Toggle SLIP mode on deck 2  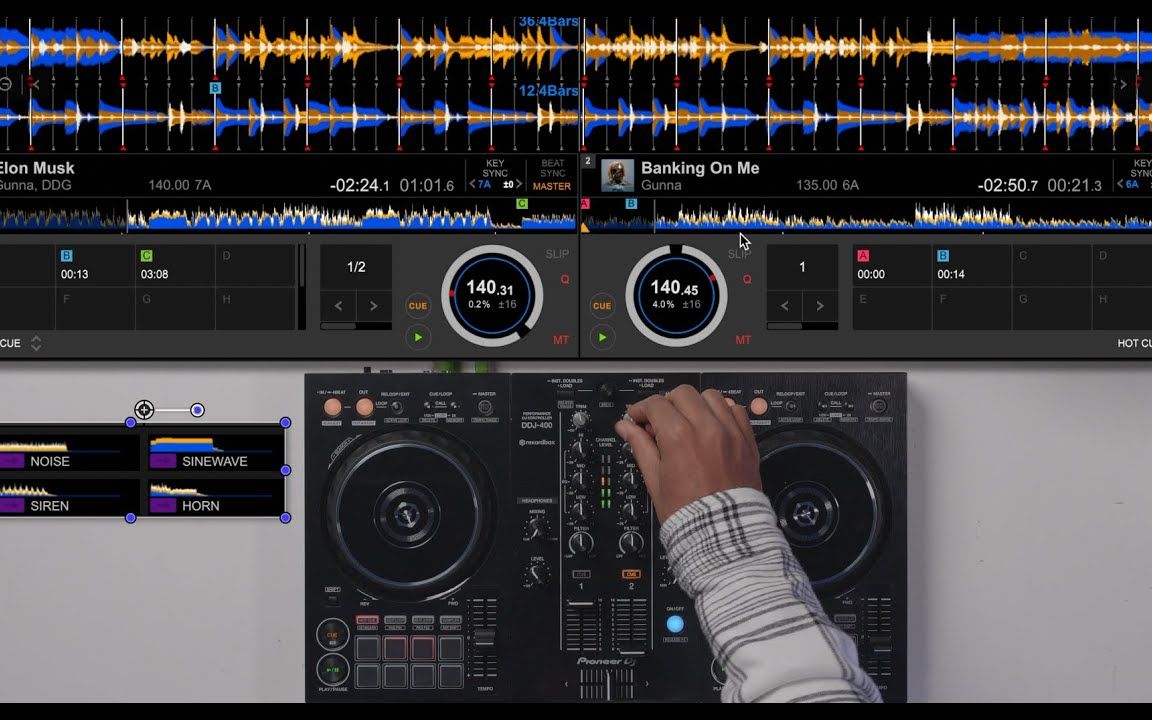click(x=738, y=254)
